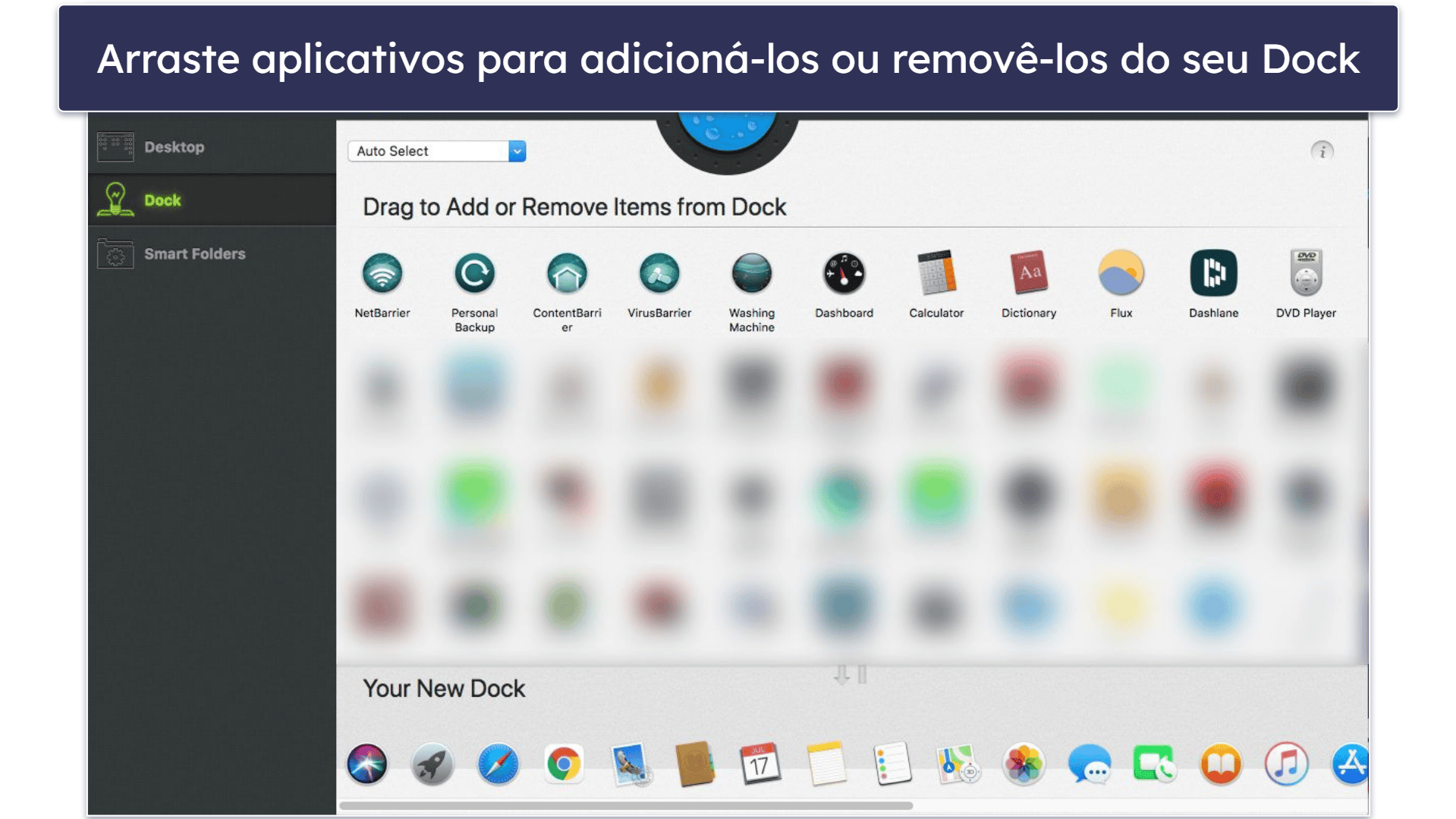
Task: Click the FaceTime icon in dock
Action: [1155, 764]
